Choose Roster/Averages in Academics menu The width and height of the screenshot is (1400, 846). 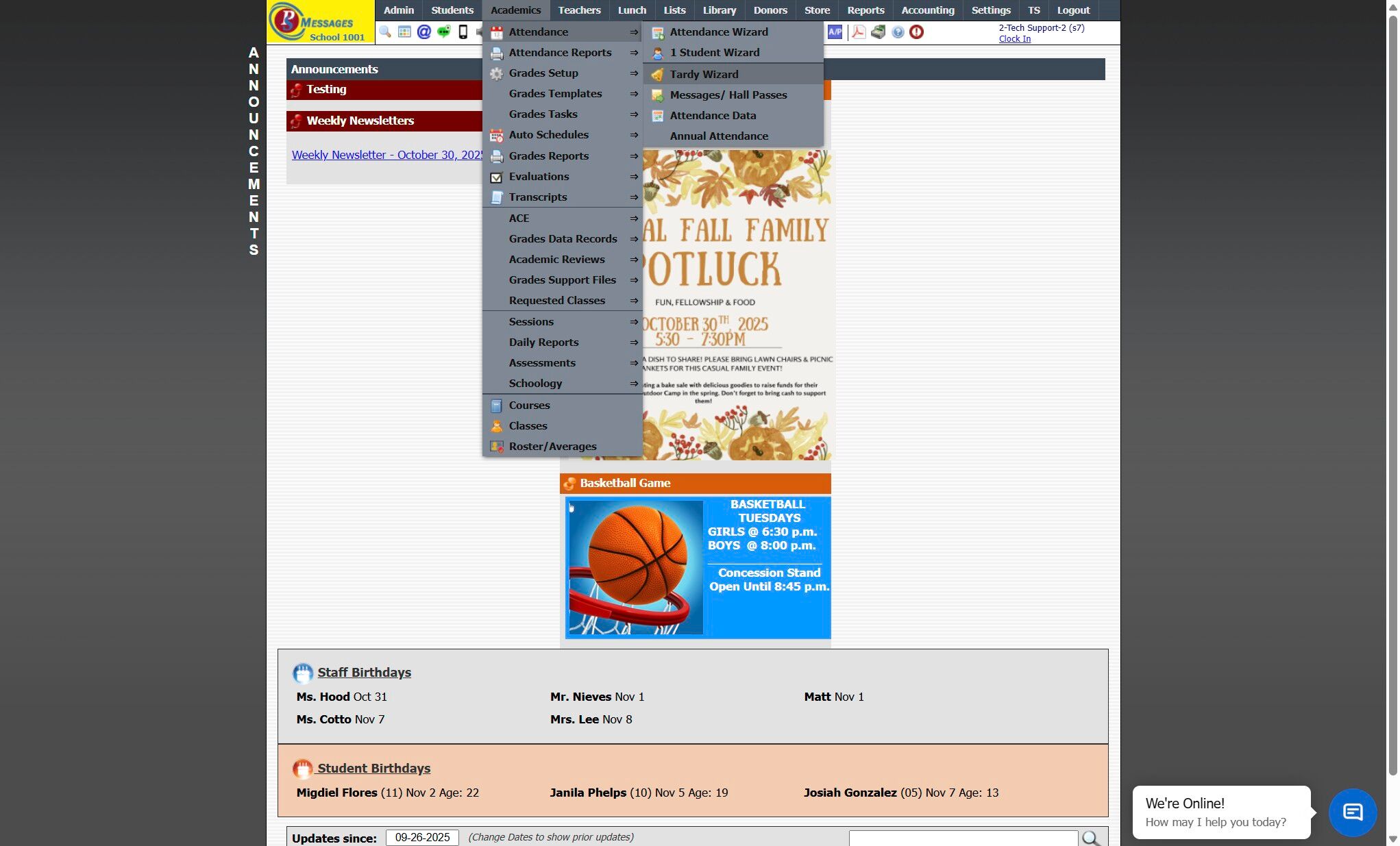pyautogui.click(x=552, y=447)
